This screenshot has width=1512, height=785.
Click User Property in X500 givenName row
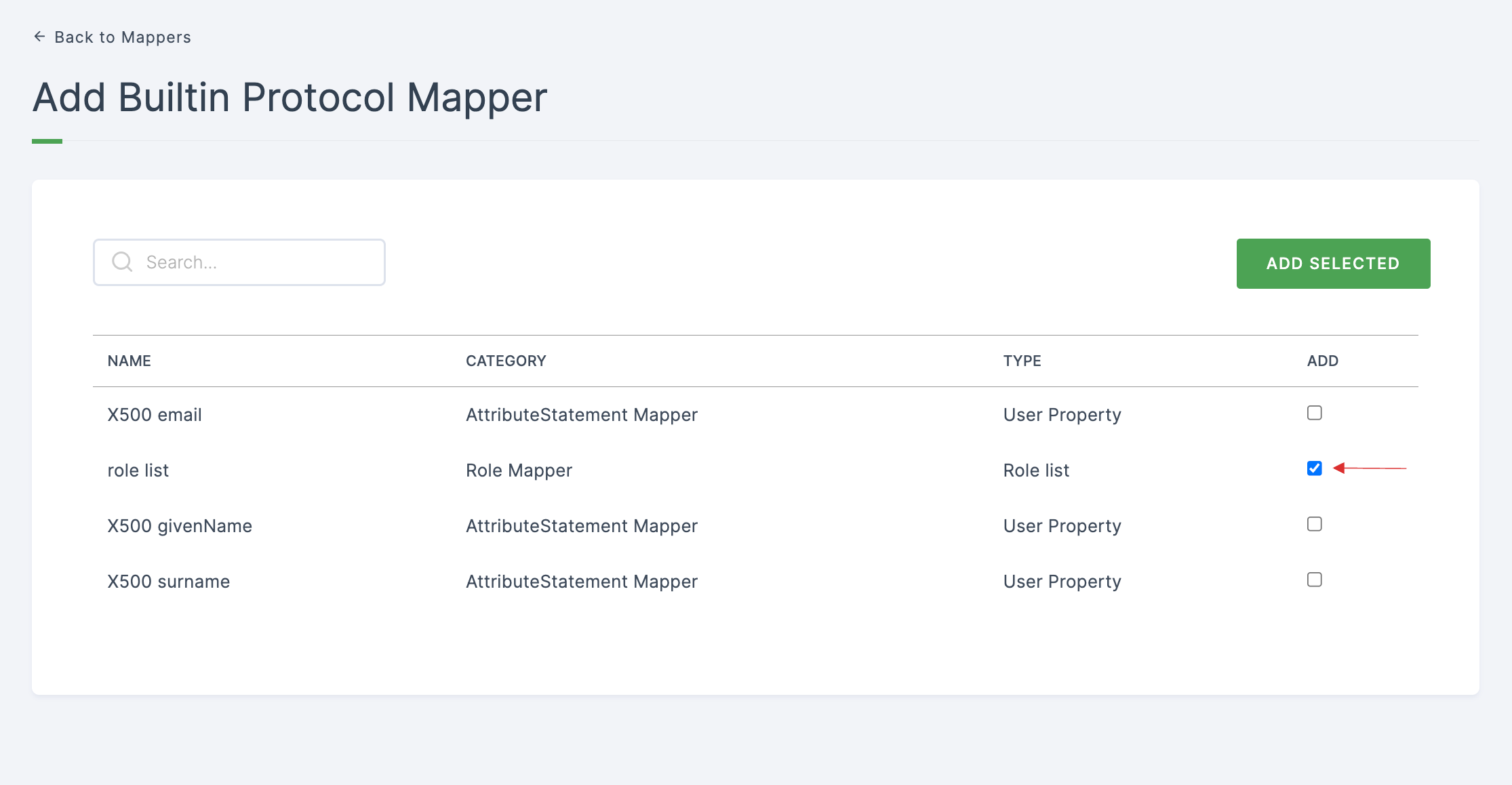click(x=1062, y=526)
